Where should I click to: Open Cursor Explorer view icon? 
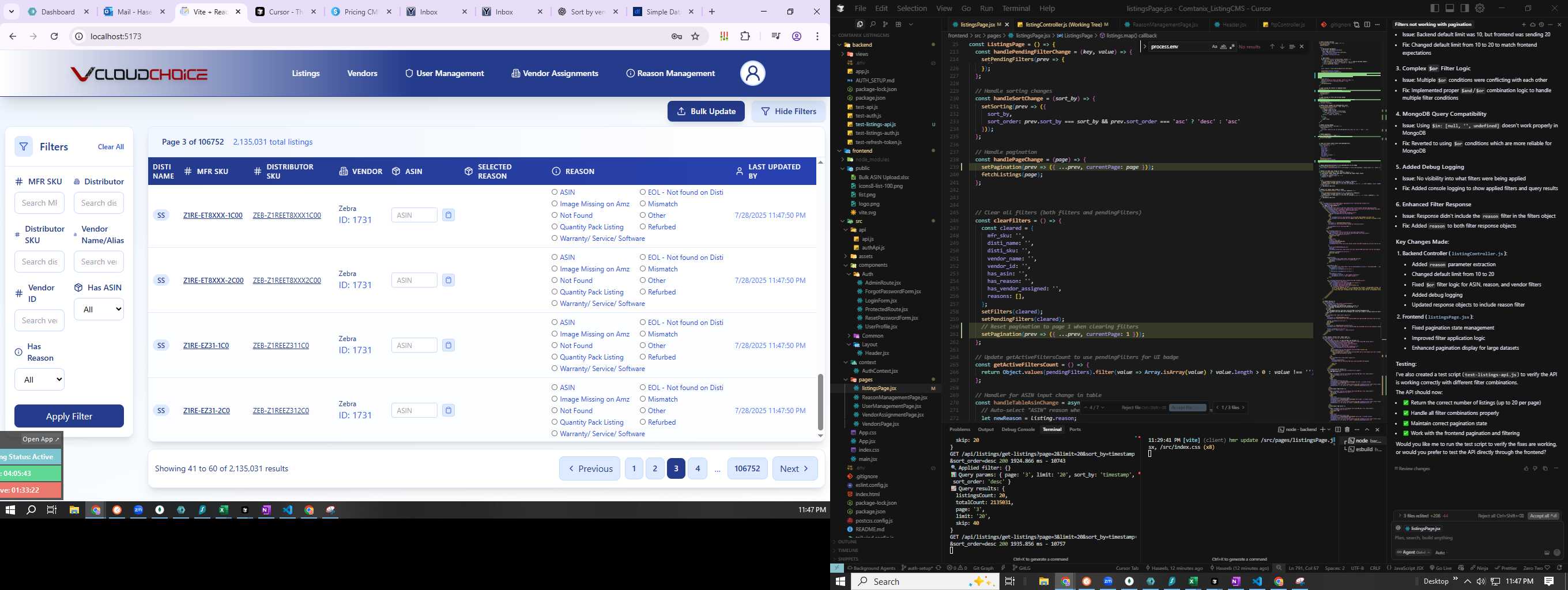860,24
